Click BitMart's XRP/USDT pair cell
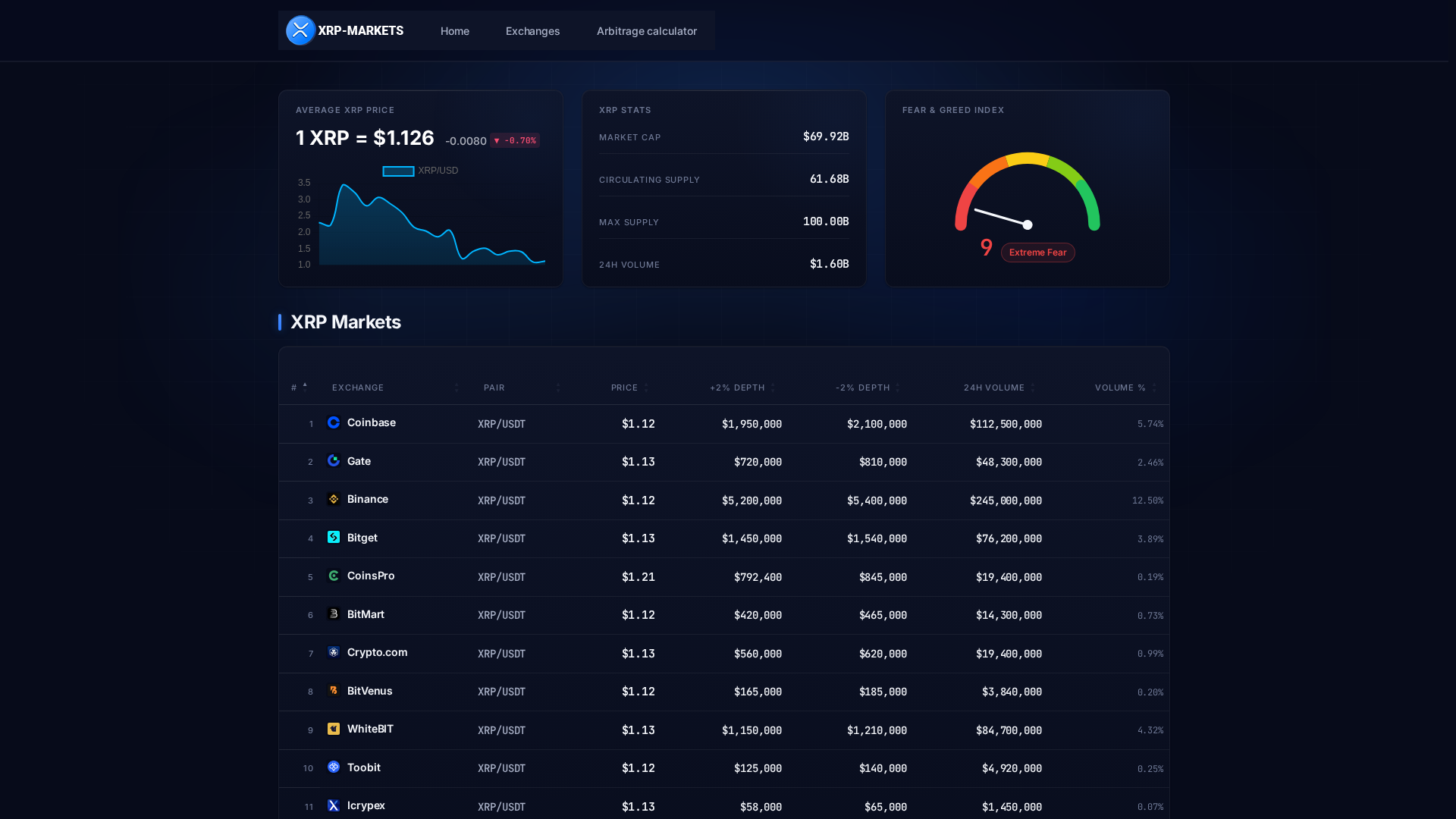This screenshot has width=1456, height=819. tap(501, 615)
